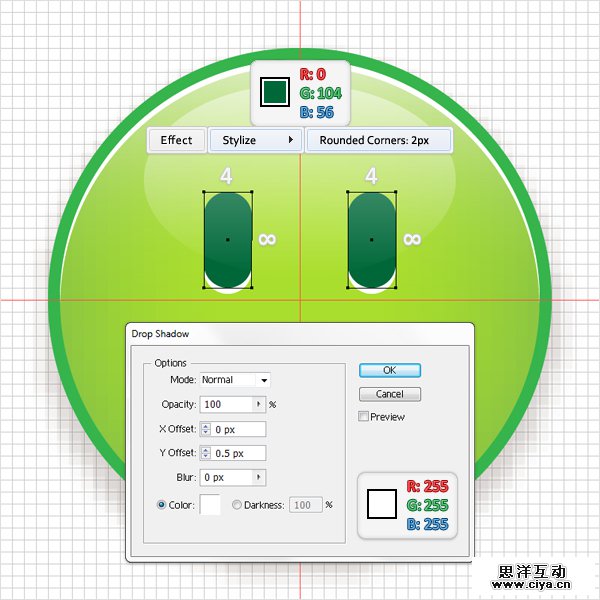
Task: Enable the Preview checkbox
Action: click(364, 417)
